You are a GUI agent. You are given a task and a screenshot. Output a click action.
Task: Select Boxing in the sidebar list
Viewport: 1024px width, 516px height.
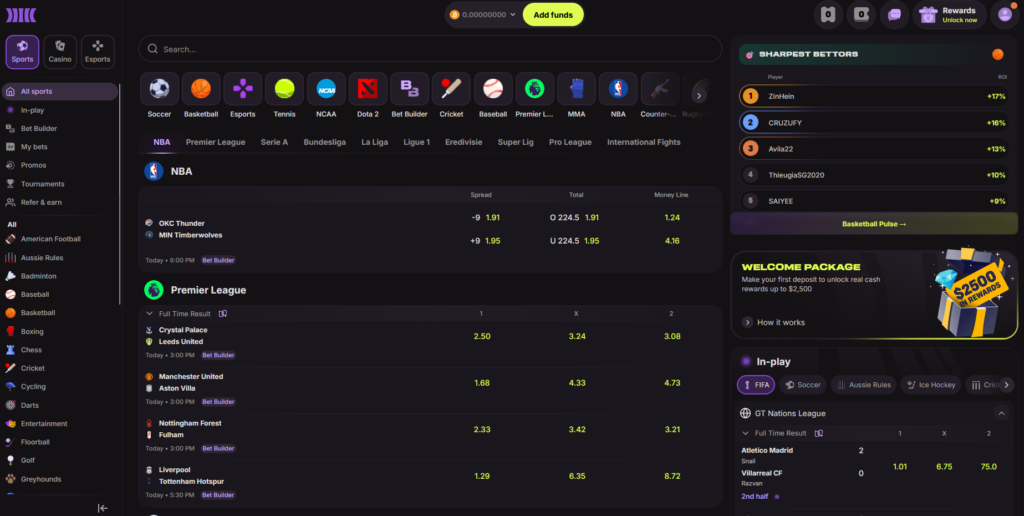pos(32,331)
